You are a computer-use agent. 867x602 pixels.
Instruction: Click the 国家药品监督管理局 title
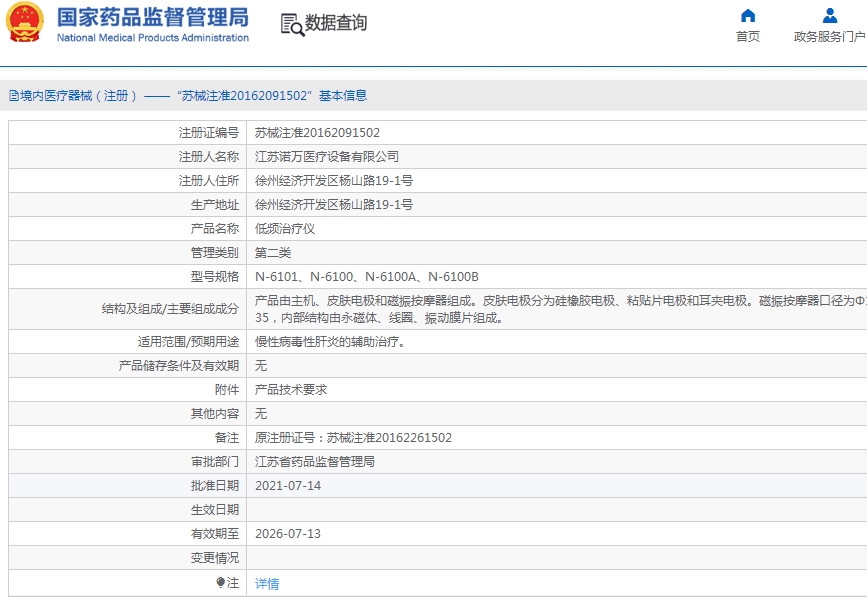(x=153, y=17)
